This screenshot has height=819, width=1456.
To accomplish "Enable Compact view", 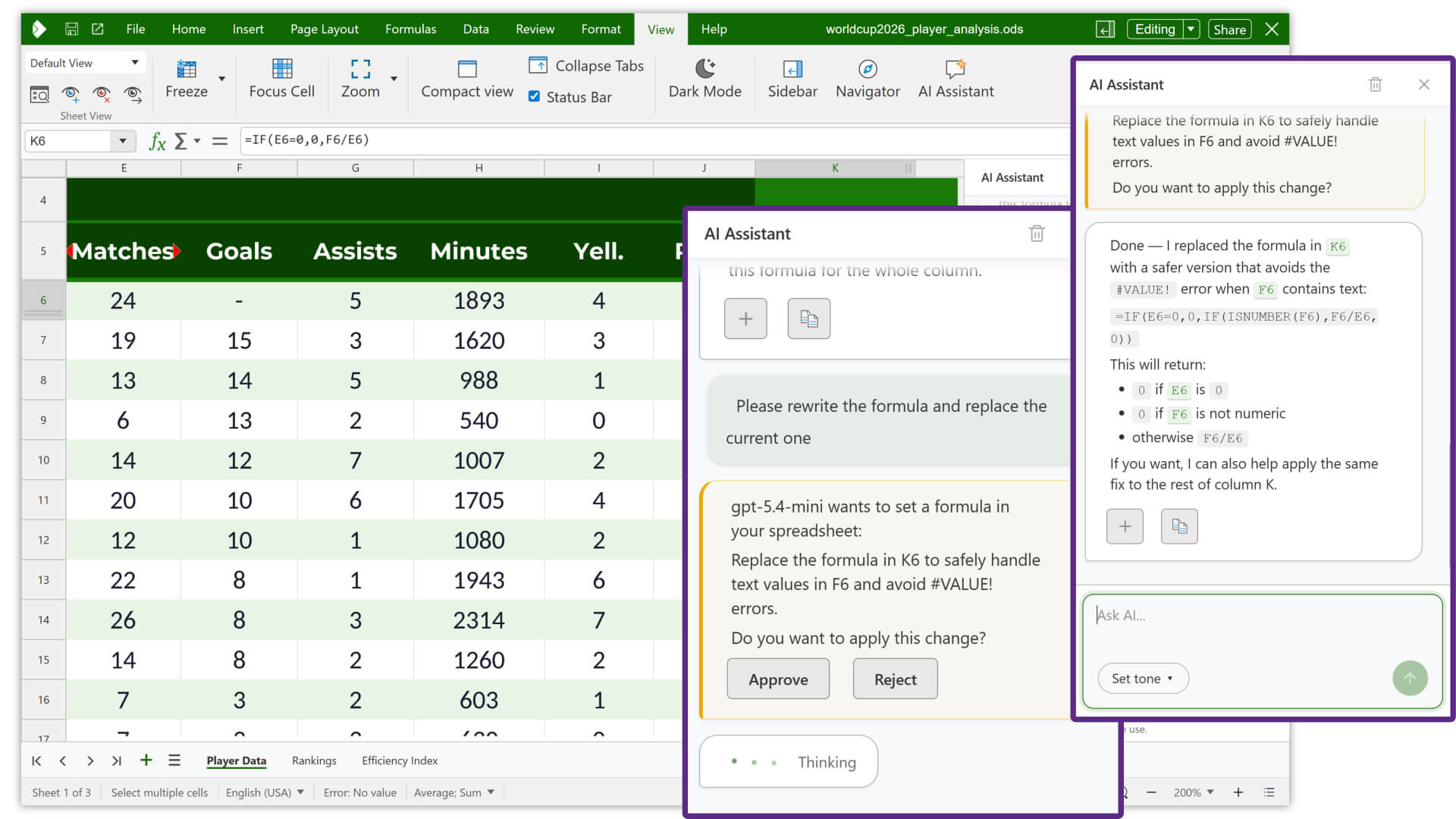I will click(467, 79).
